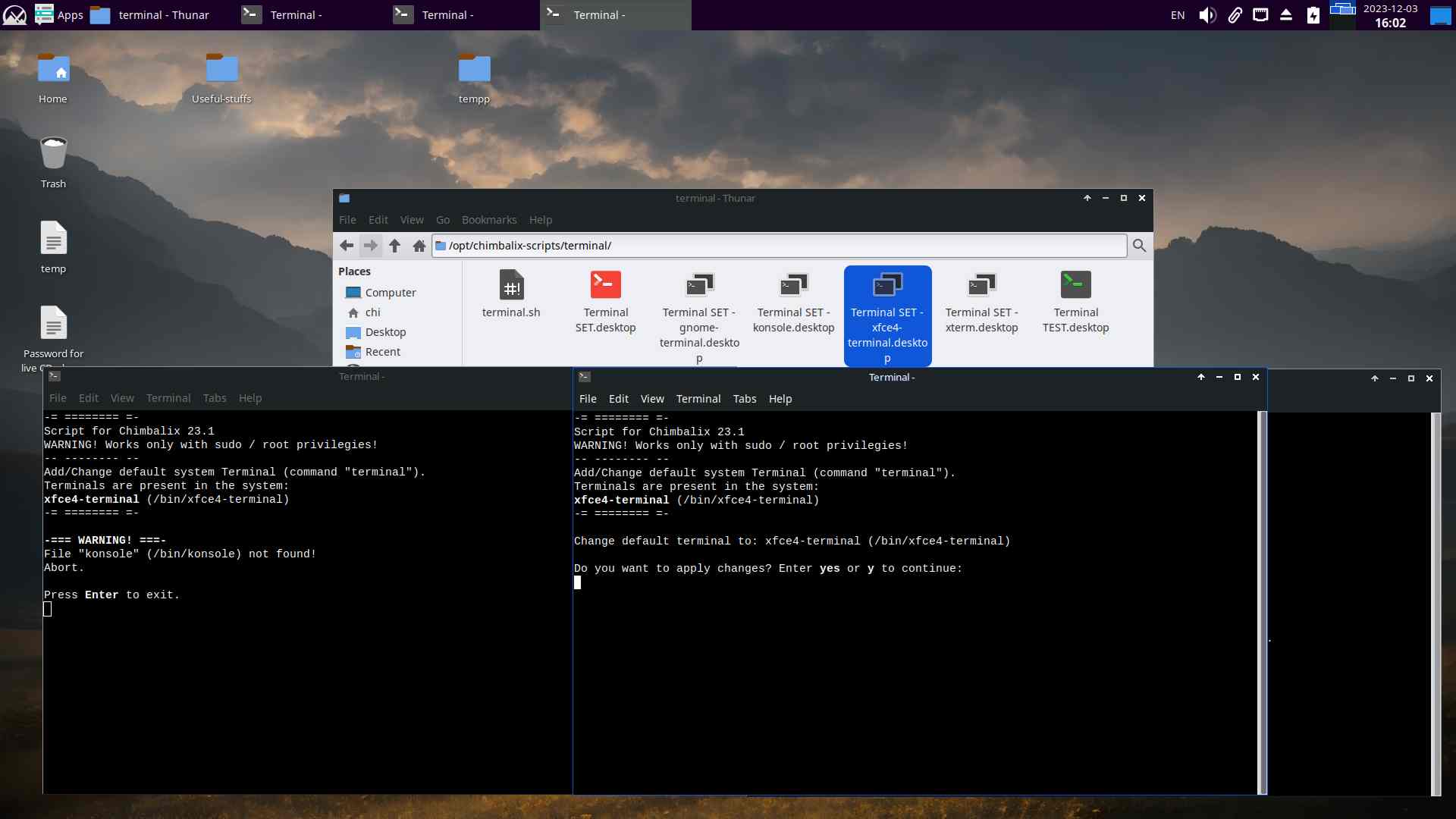Click the volume speaker tray icon
1456x819 pixels.
point(1207,15)
